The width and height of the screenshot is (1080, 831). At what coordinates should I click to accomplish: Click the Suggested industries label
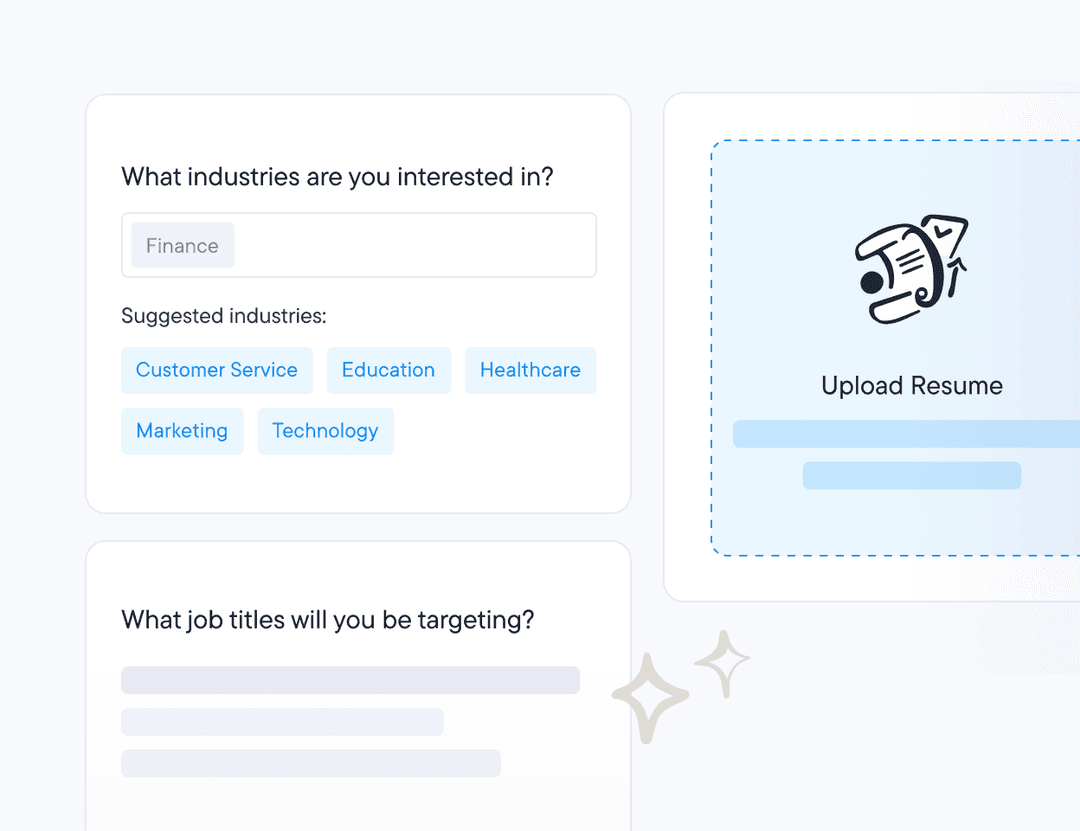pyautogui.click(x=224, y=316)
